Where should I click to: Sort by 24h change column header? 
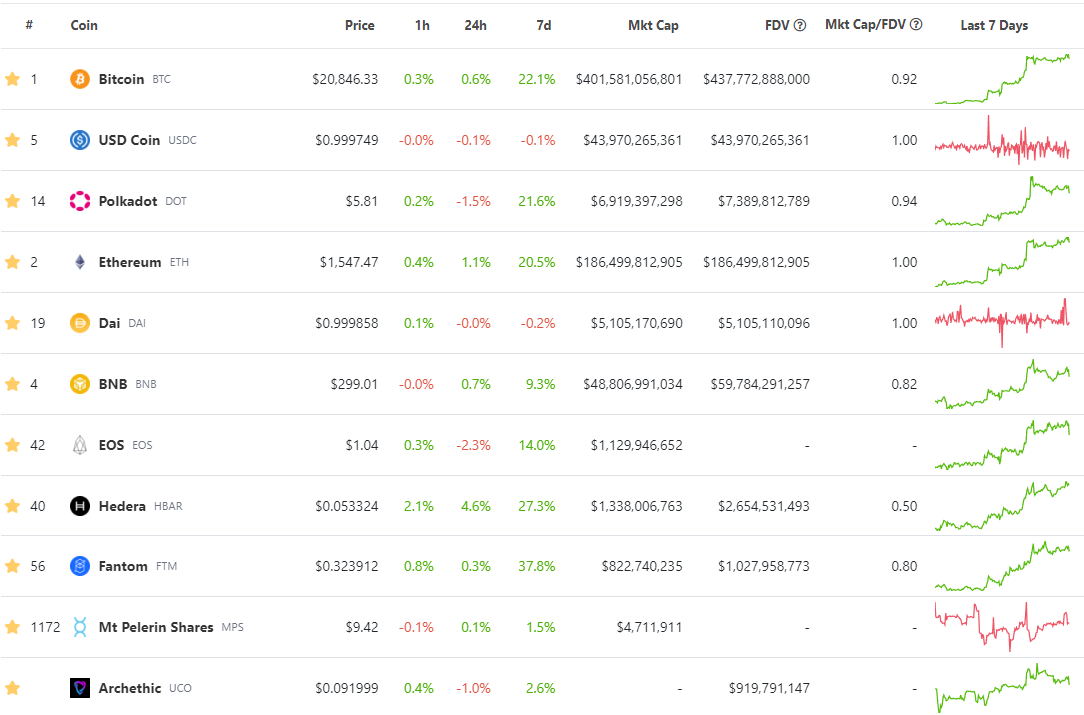476,25
